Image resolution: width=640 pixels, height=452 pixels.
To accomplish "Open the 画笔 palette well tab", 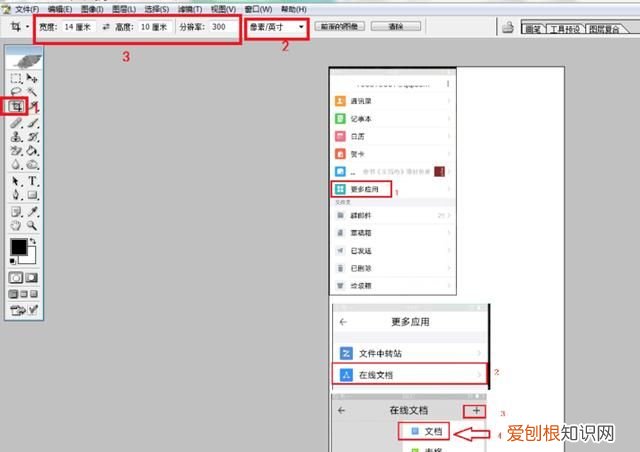I will click(533, 29).
